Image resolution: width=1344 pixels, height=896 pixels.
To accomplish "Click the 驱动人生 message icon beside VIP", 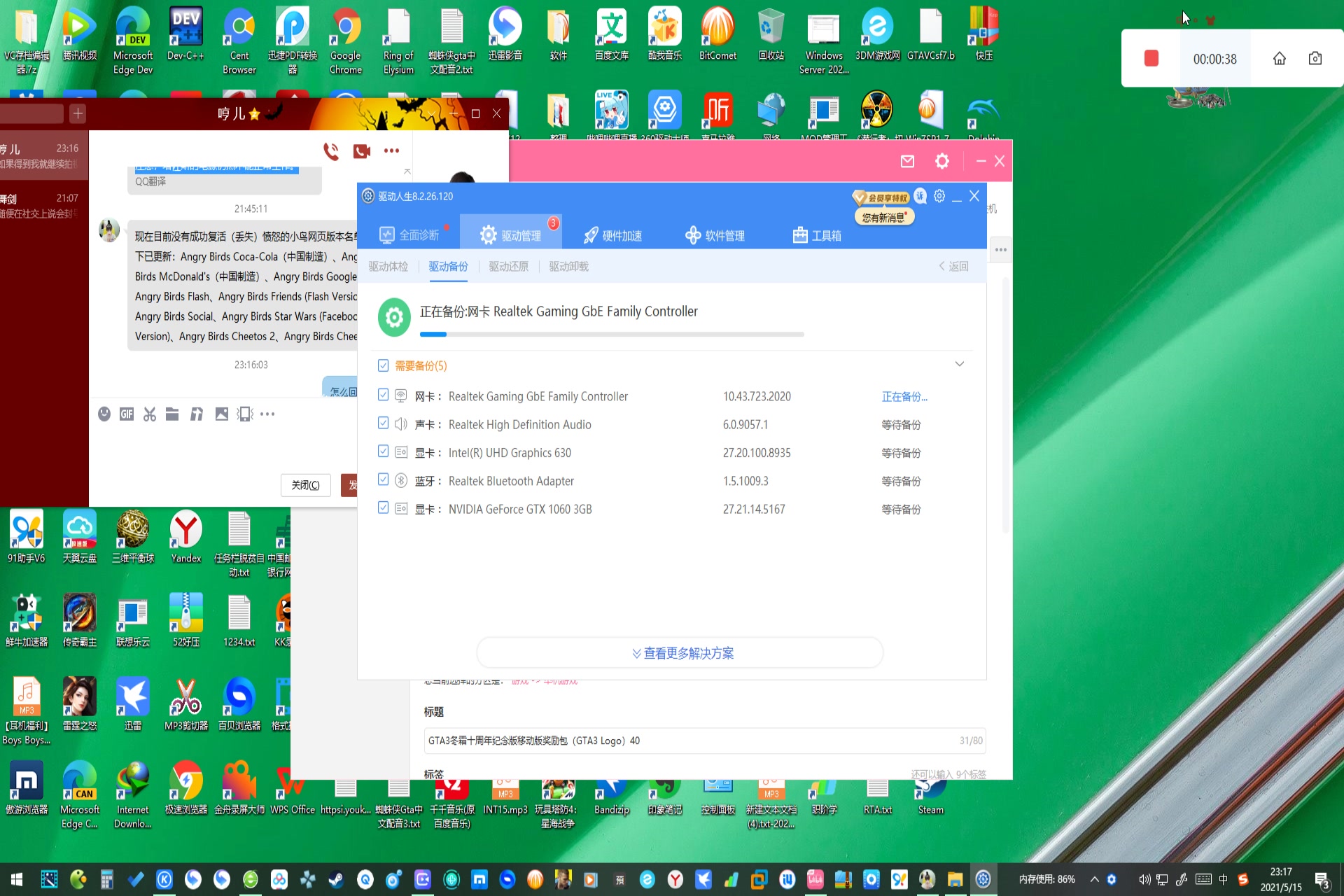I will (x=920, y=196).
